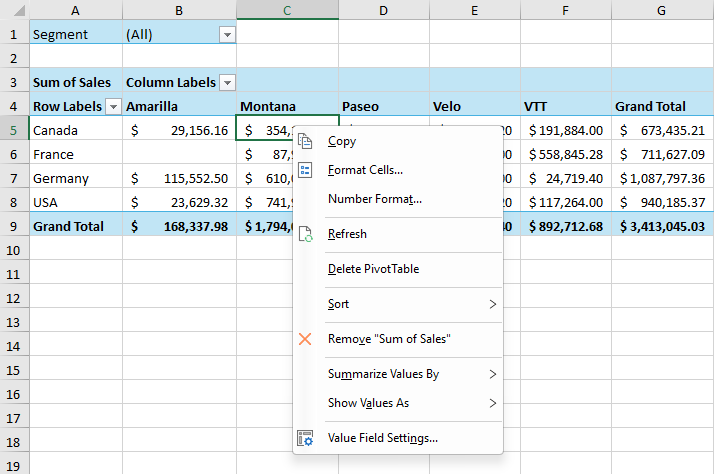Select column G header

(x=662, y=10)
